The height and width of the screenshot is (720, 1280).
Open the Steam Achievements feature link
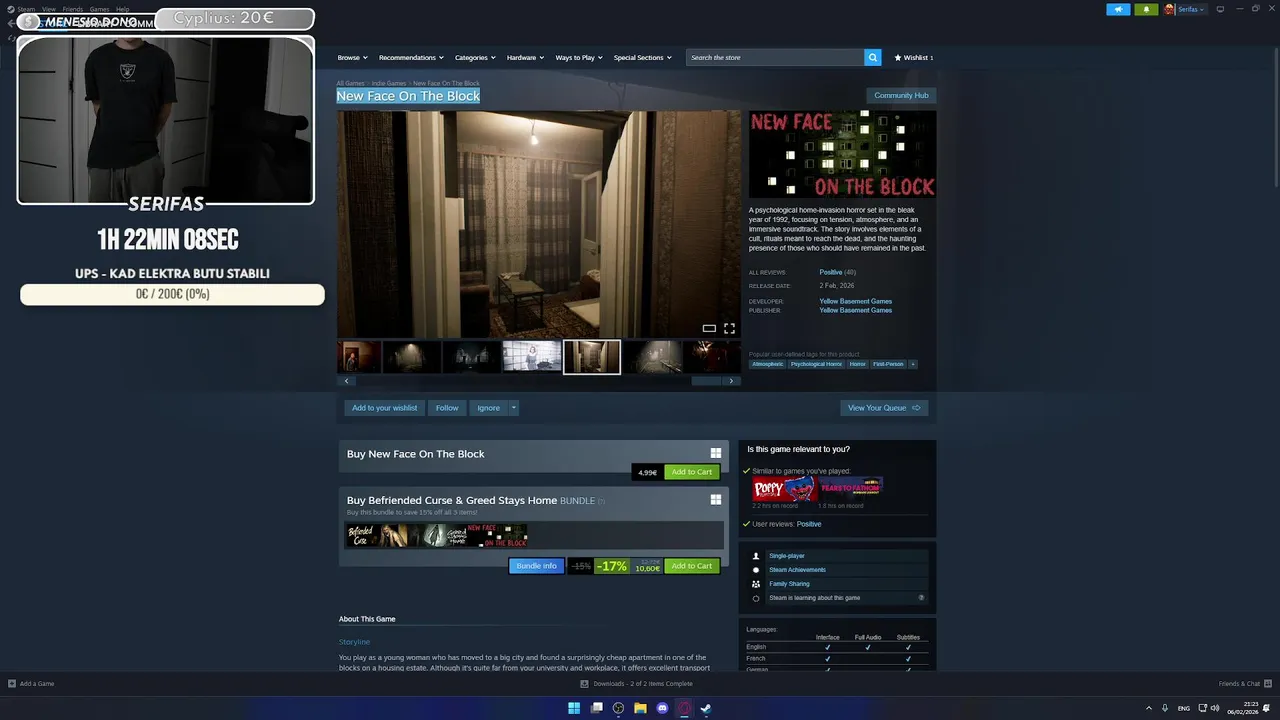pos(797,570)
